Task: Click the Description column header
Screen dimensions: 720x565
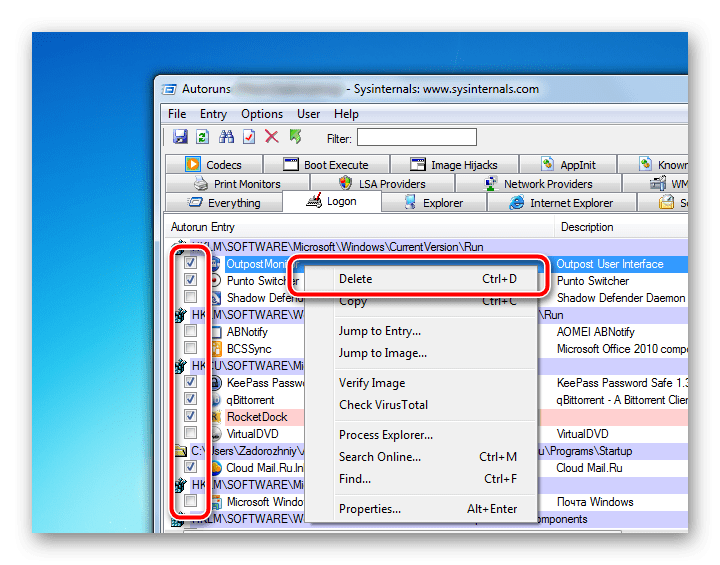Action: point(621,227)
